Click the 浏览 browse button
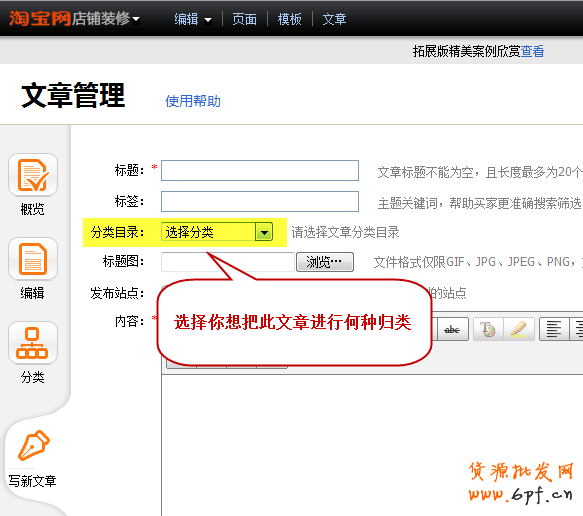The width and height of the screenshot is (583, 516). pyautogui.click(x=325, y=262)
